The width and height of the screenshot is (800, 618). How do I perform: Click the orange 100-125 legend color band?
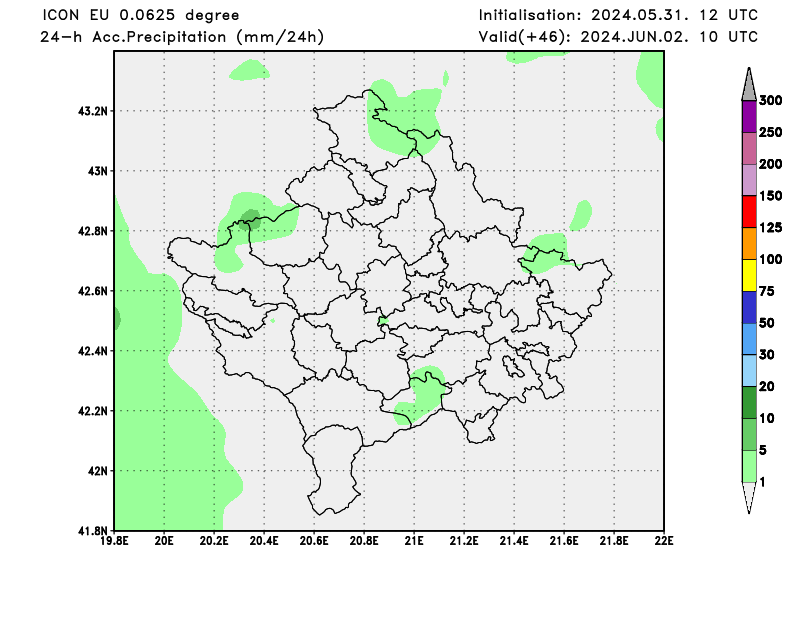[749, 243]
